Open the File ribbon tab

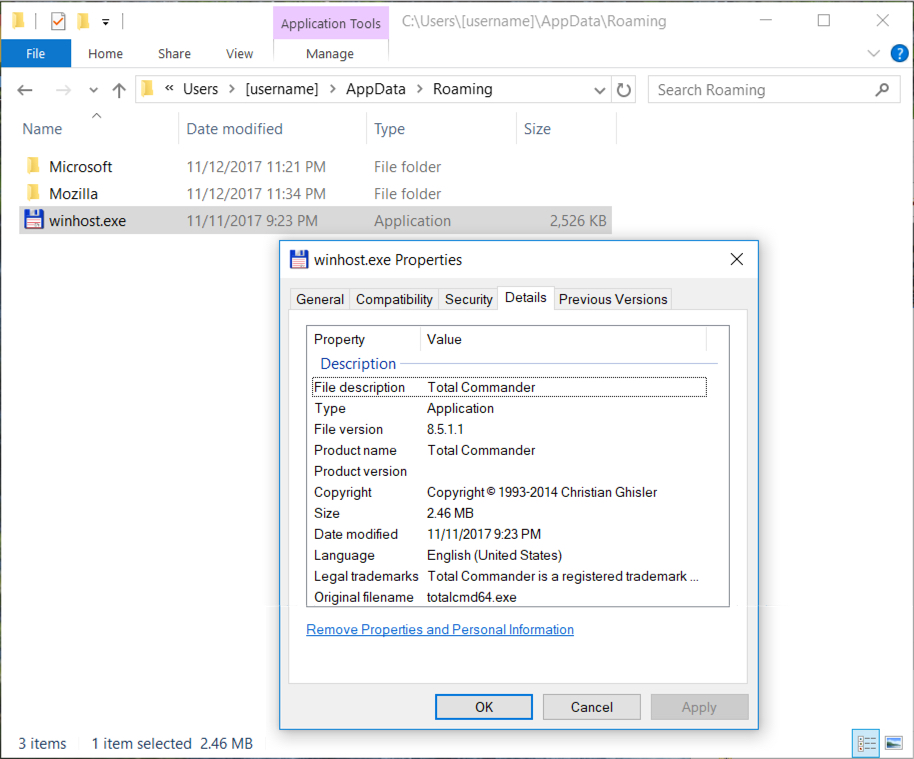pyautogui.click(x=36, y=54)
